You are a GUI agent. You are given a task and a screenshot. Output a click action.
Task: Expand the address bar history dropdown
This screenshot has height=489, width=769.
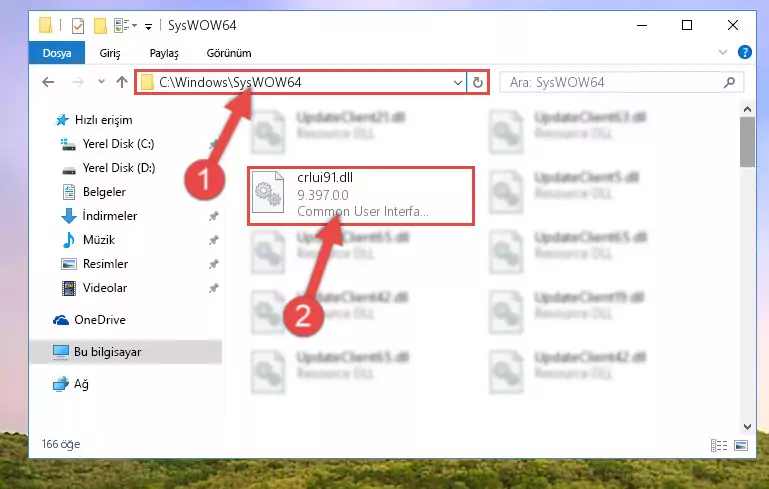click(458, 82)
